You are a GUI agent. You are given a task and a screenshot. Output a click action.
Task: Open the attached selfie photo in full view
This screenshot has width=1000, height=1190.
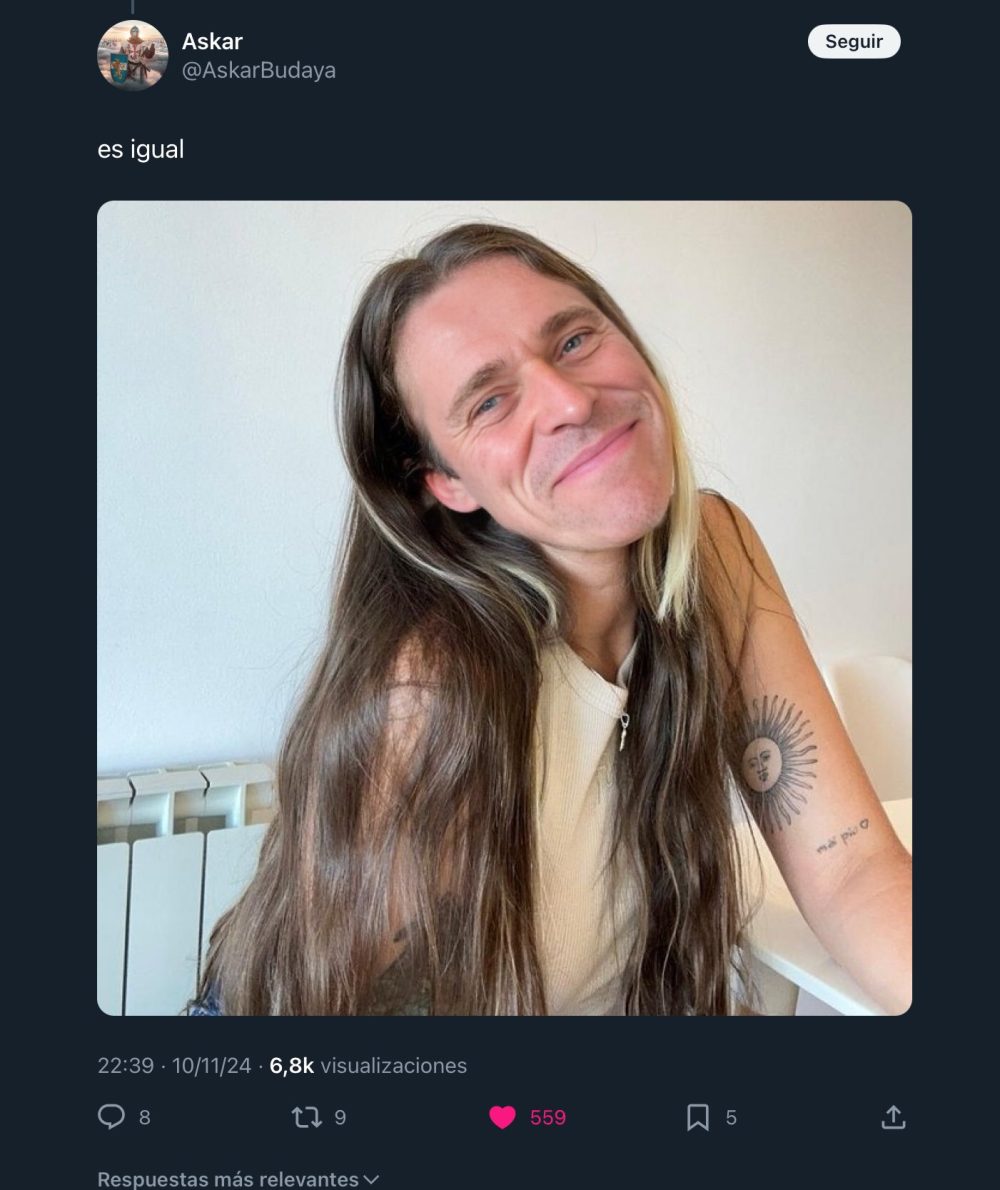click(504, 607)
